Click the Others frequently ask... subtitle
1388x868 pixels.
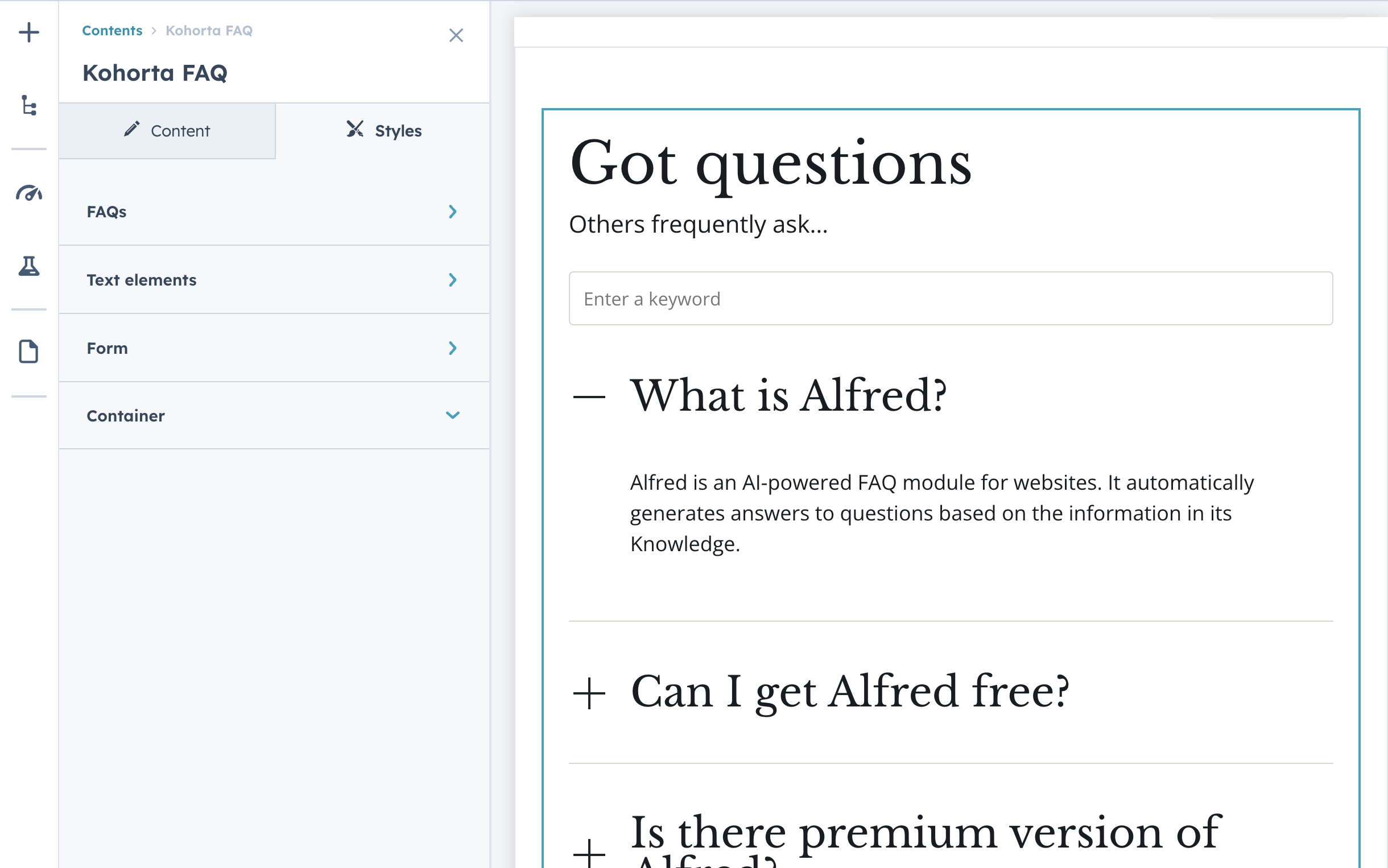click(x=698, y=225)
